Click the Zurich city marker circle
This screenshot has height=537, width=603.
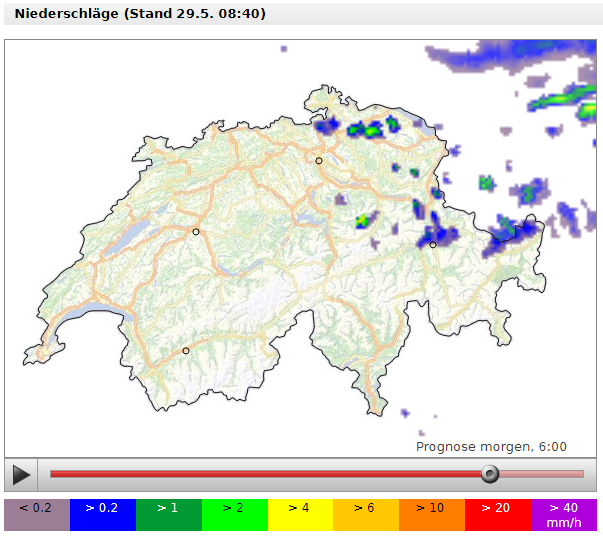(319, 161)
